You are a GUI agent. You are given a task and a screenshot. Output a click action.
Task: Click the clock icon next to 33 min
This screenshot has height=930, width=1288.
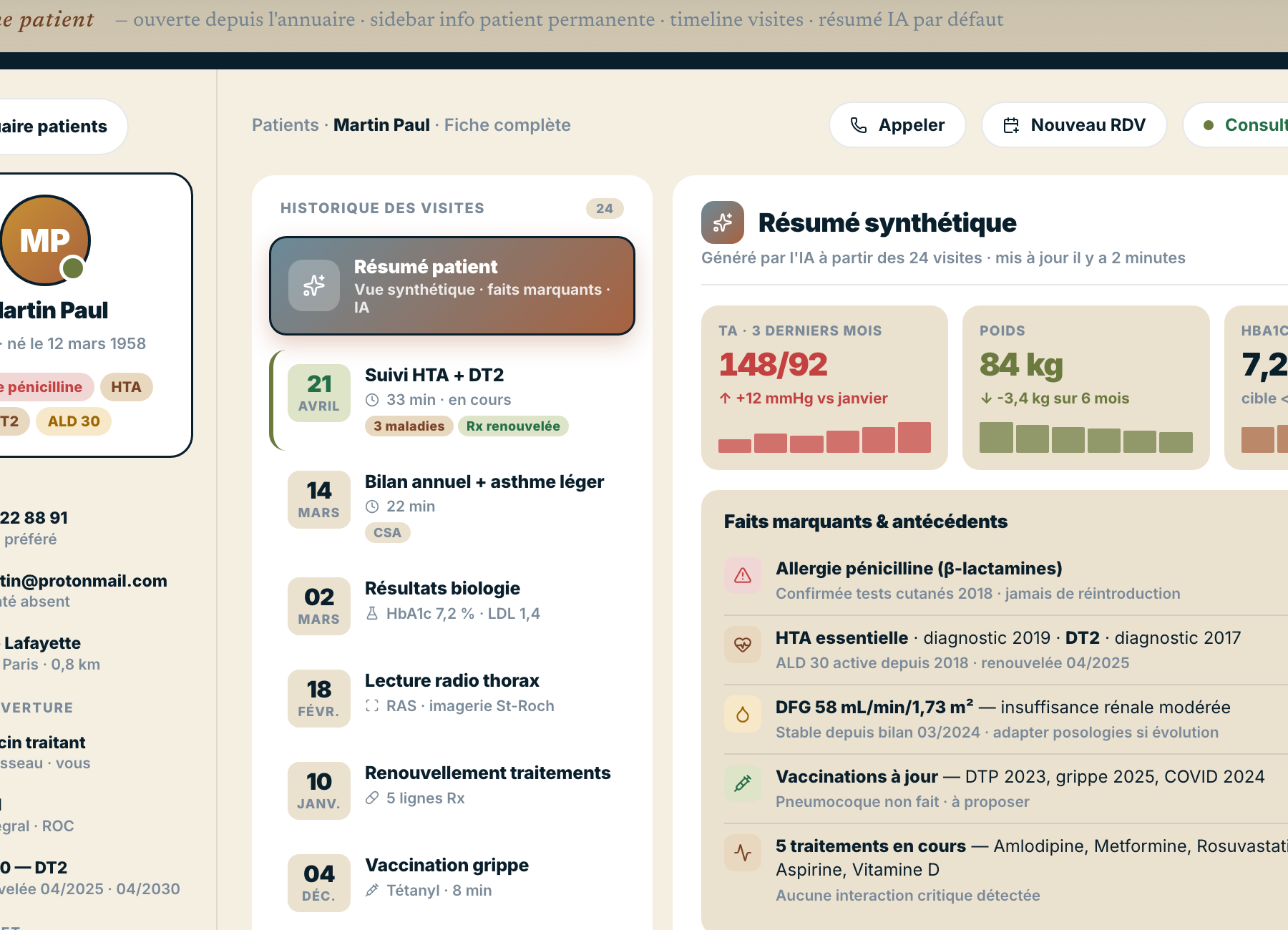pyautogui.click(x=372, y=400)
